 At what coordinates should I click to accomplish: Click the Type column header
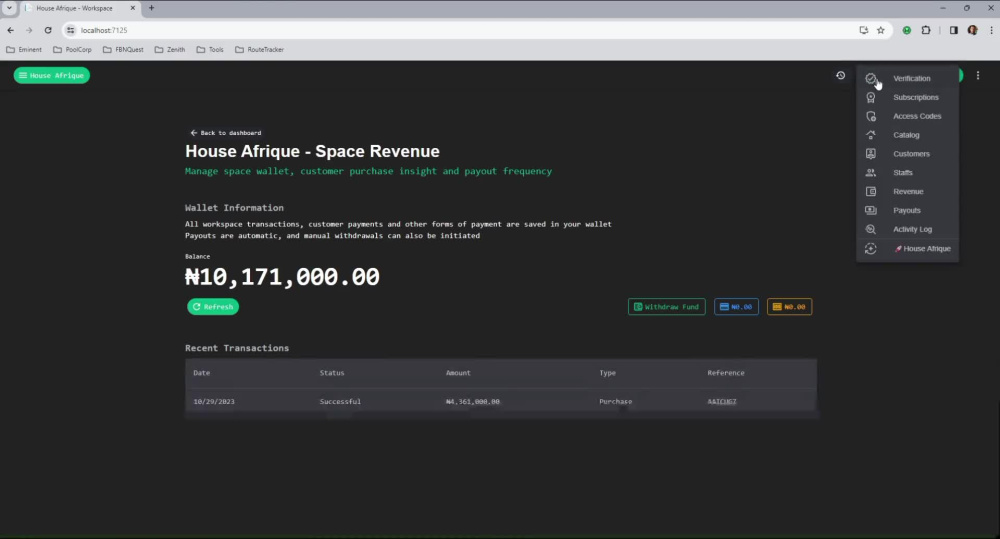[607, 373]
